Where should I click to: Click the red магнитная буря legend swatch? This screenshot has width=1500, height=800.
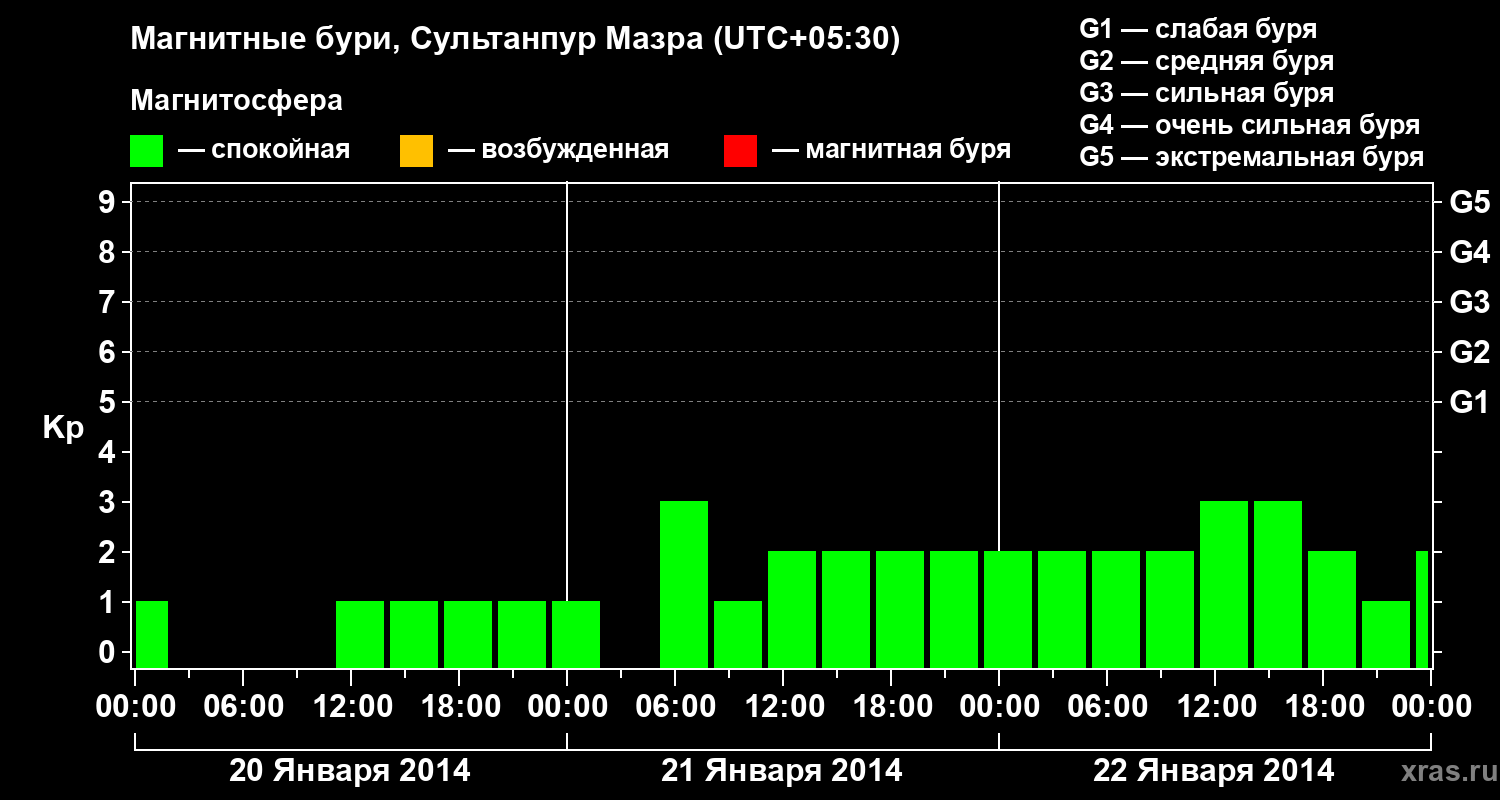click(740, 151)
